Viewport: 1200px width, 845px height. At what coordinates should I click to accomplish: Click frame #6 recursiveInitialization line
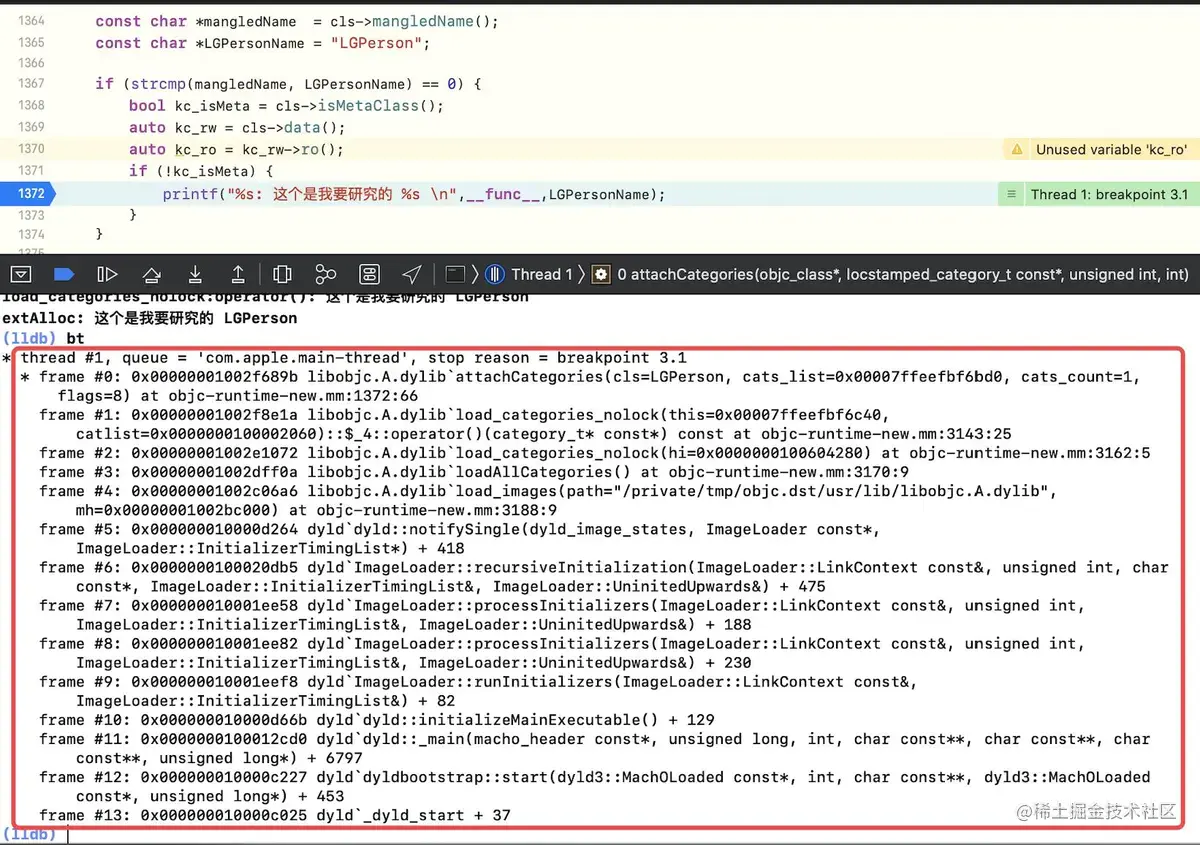[x=603, y=577]
